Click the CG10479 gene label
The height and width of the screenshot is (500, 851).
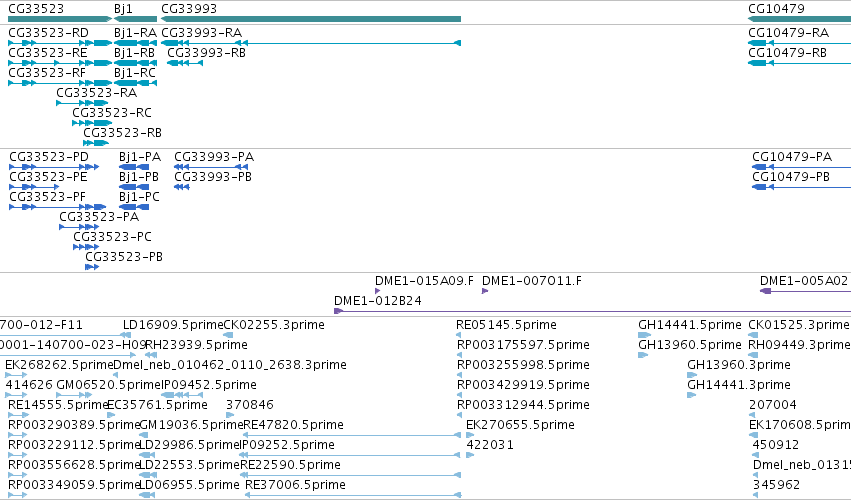click(776, 9)
